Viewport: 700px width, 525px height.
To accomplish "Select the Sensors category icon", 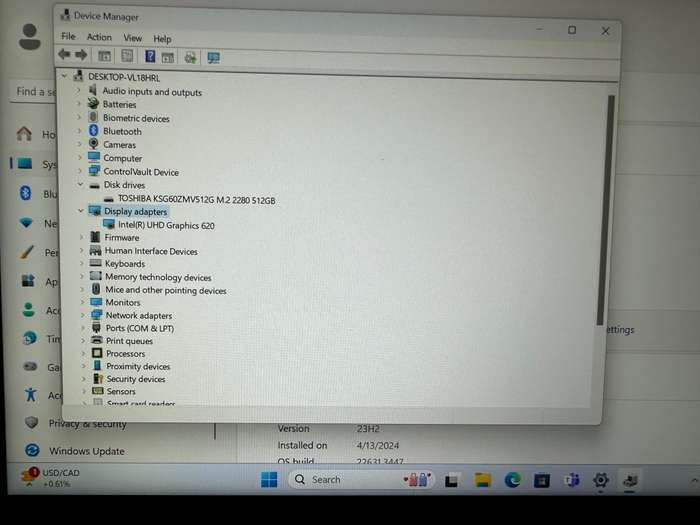I will (98, 391).
